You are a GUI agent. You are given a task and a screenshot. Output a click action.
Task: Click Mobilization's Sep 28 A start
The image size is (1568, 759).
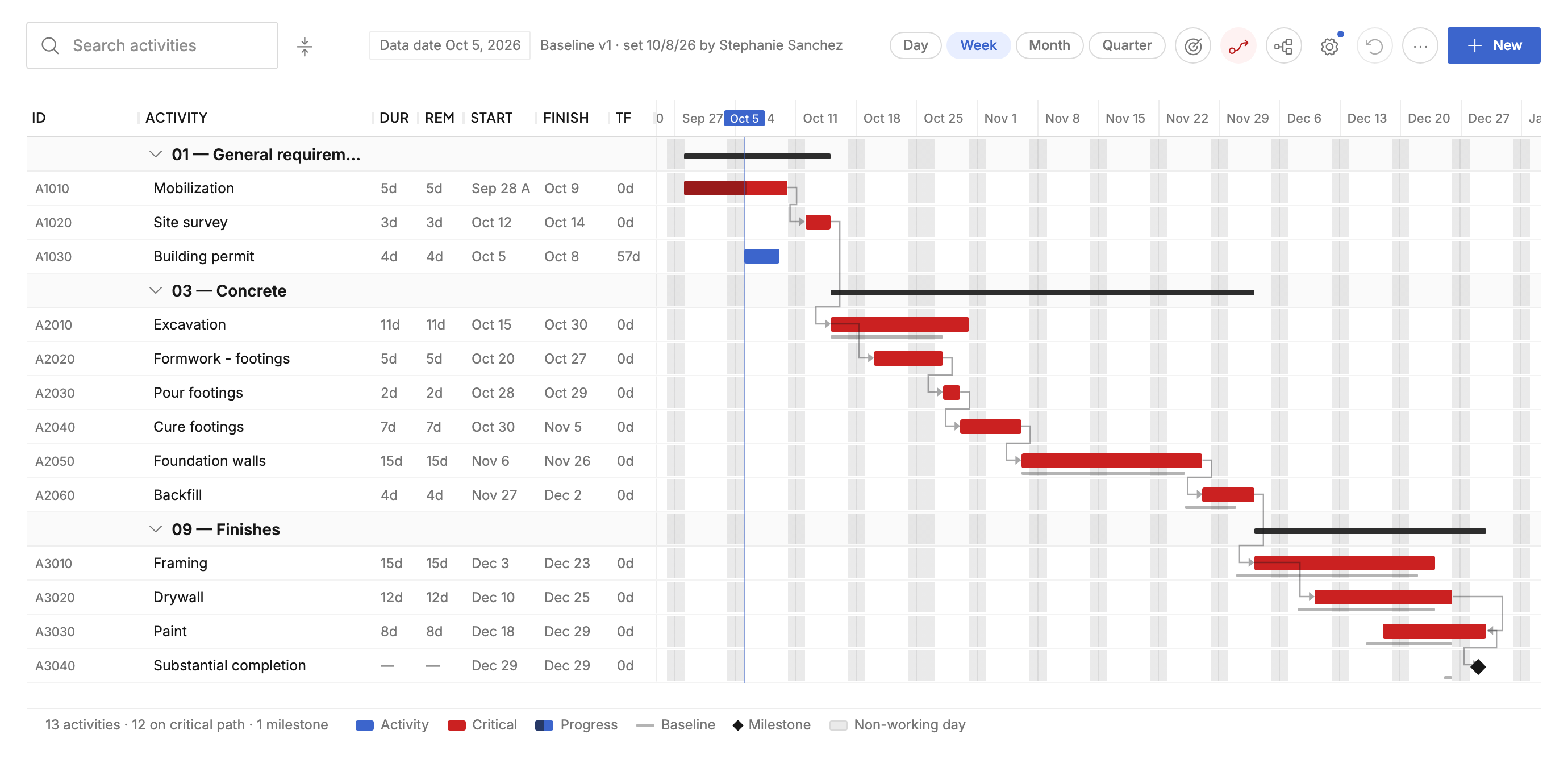tap(501, 188)
